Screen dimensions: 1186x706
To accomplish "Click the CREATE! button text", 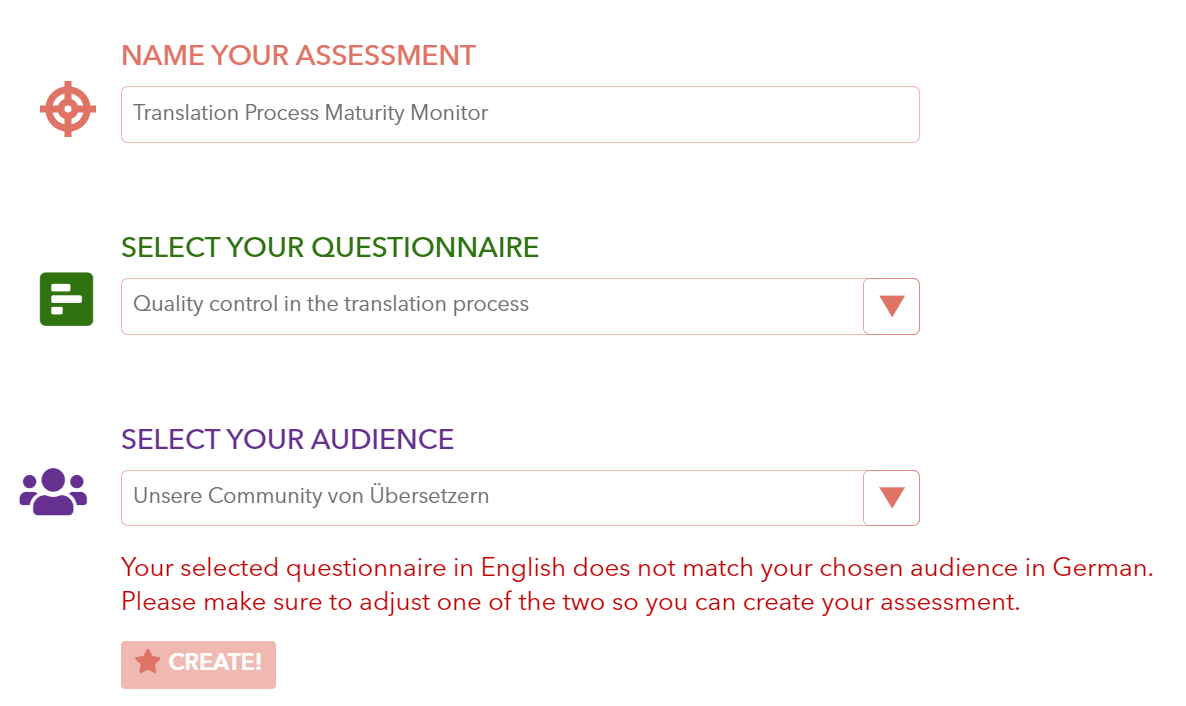I will click(x=215, y=662).
